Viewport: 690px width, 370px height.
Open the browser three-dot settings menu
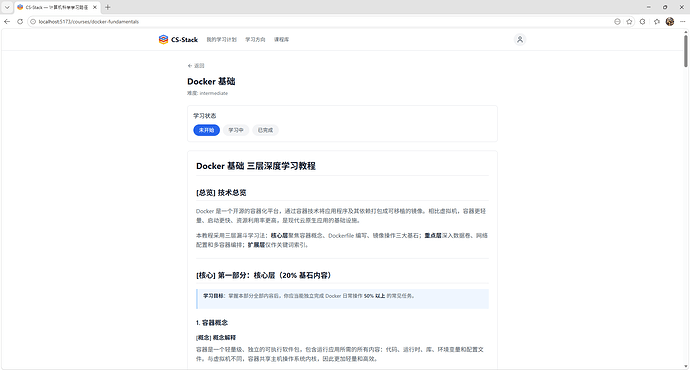[x=683, y=22]
